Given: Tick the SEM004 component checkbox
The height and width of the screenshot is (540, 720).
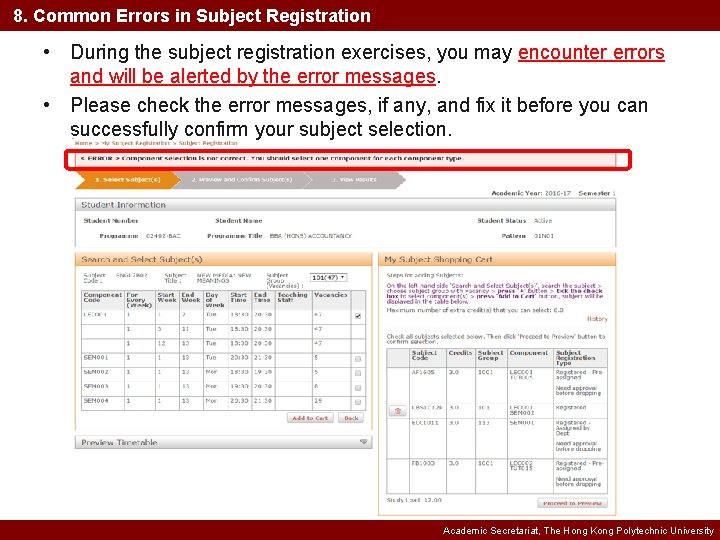Looking at the screenshot, I should (358, 402).
